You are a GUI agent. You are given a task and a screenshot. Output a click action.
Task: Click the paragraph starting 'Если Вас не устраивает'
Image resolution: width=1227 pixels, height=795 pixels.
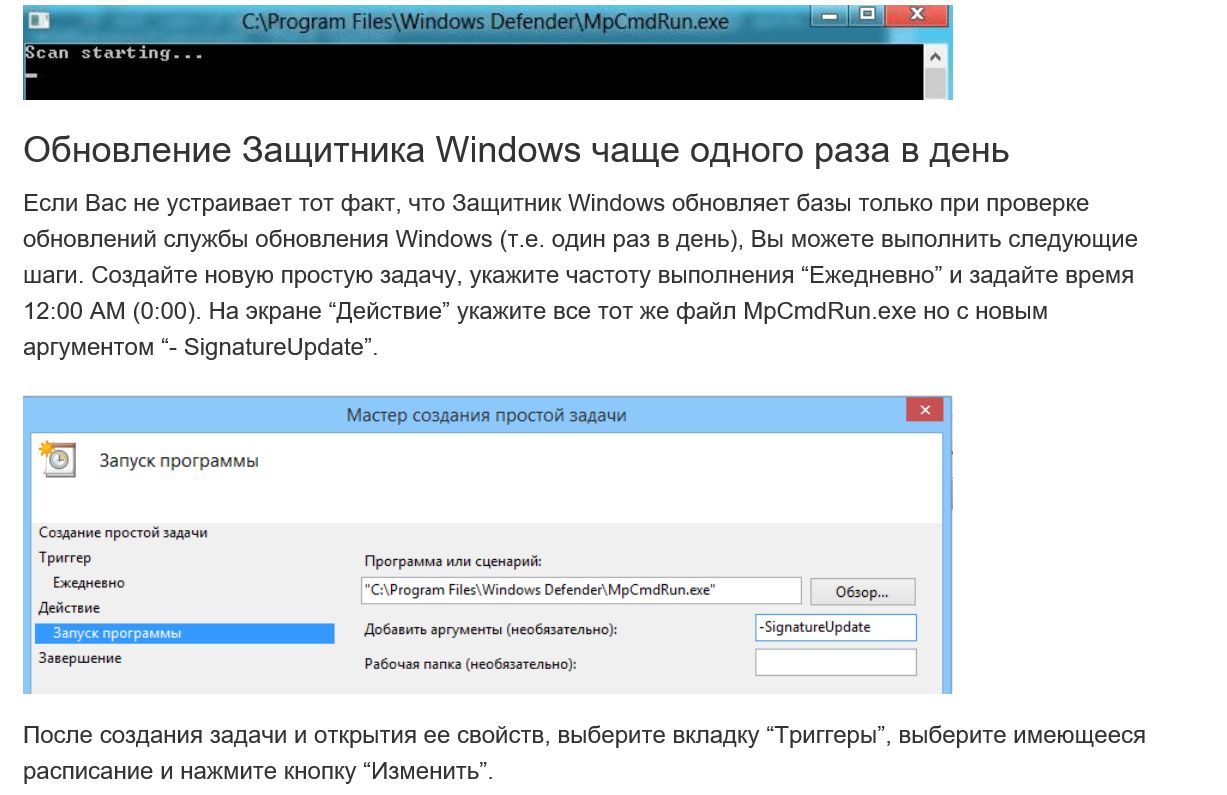tap(580, 275)
